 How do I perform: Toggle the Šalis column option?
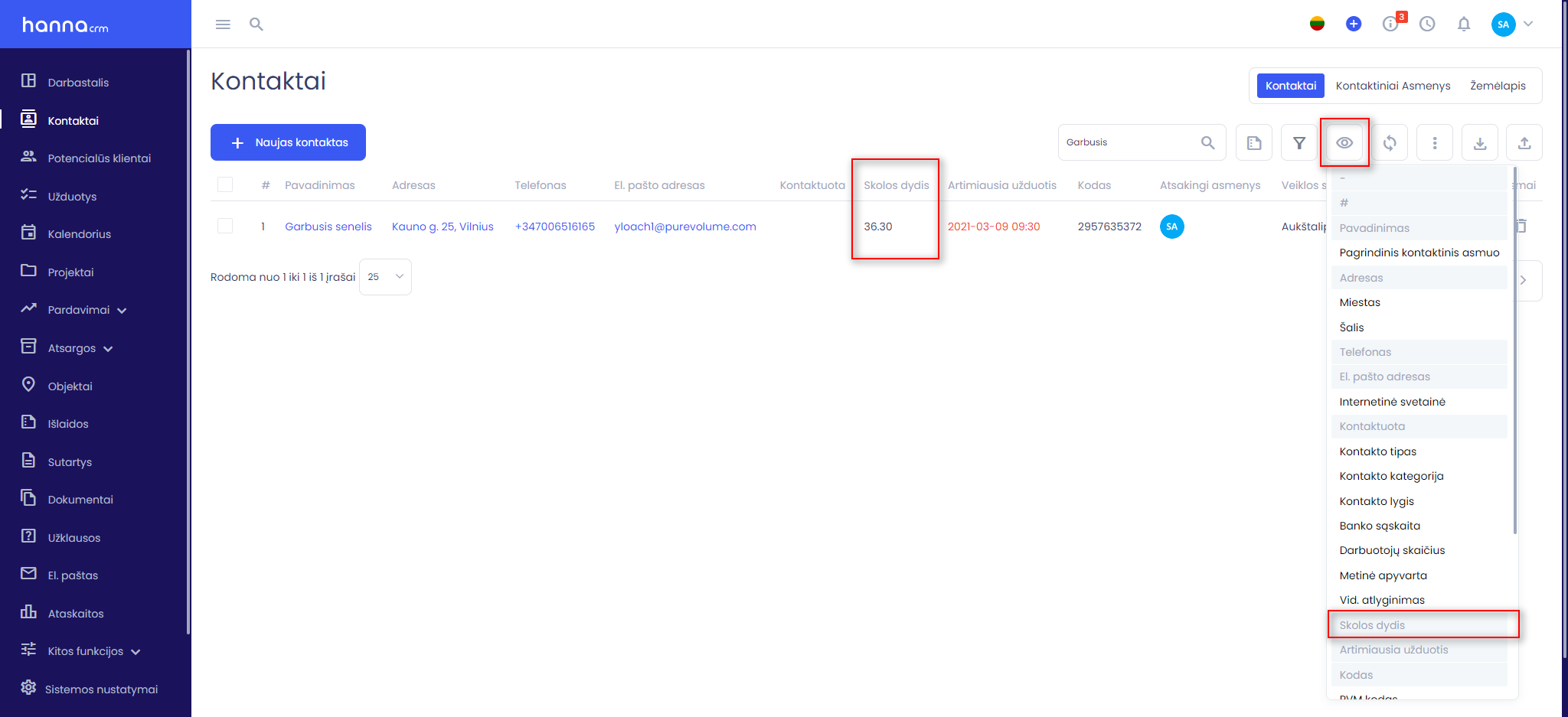1419,328
